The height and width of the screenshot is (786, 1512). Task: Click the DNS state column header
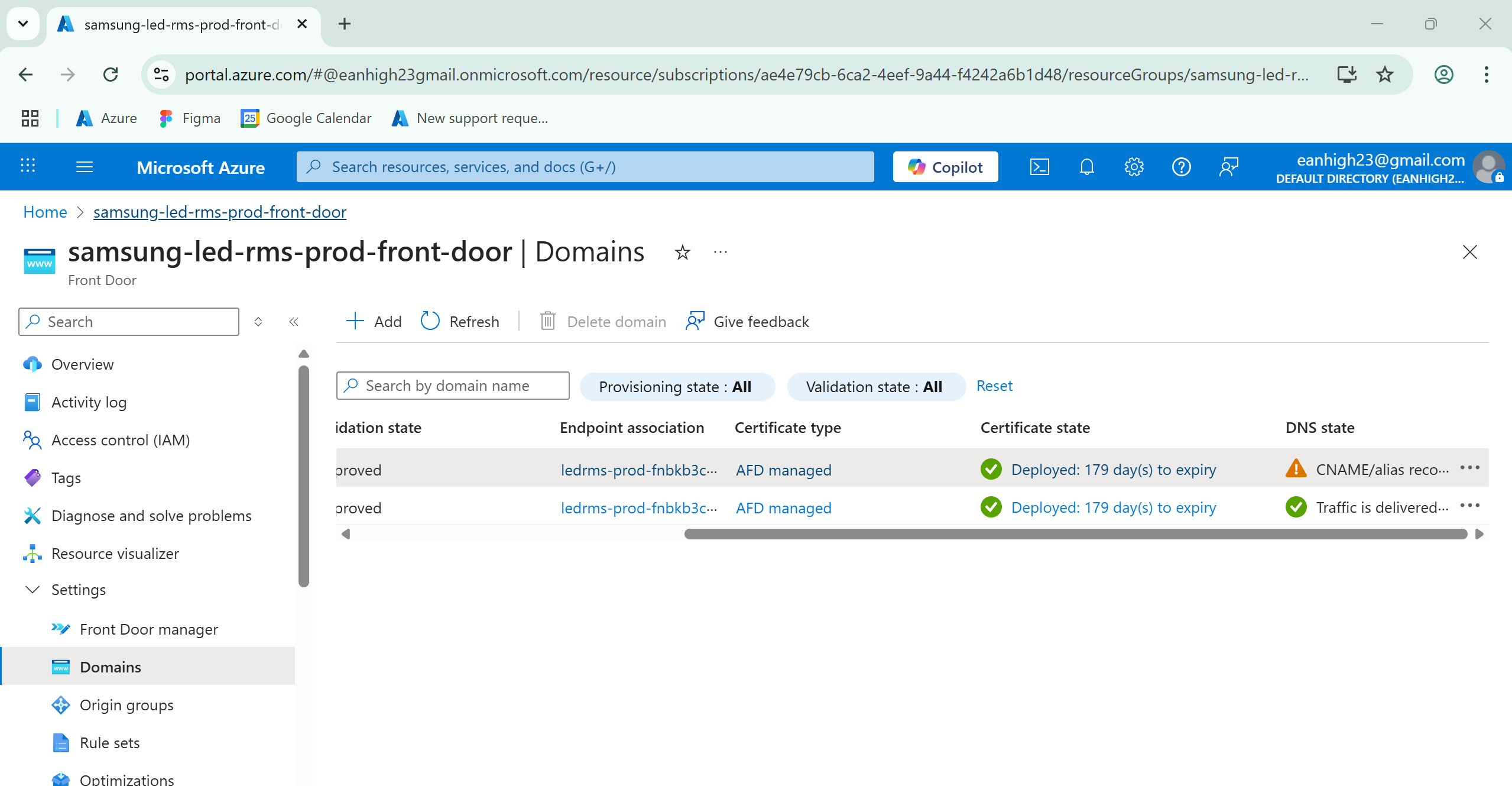coord(1320,428)
